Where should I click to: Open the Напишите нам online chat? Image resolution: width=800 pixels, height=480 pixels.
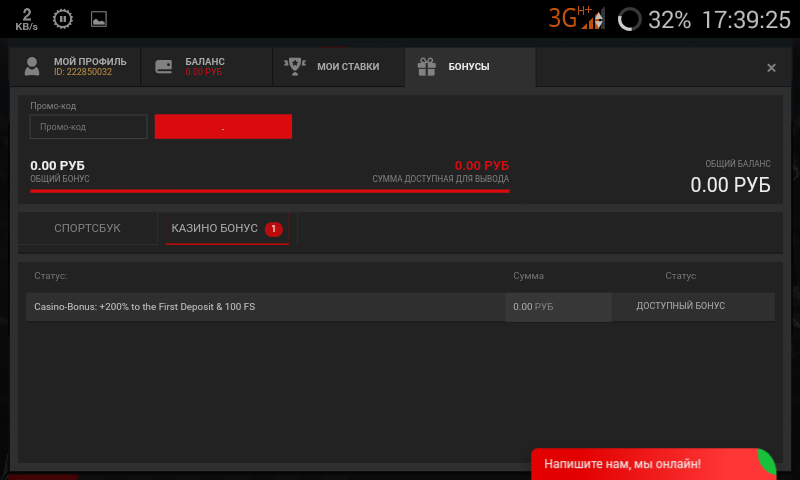(653, 464)
